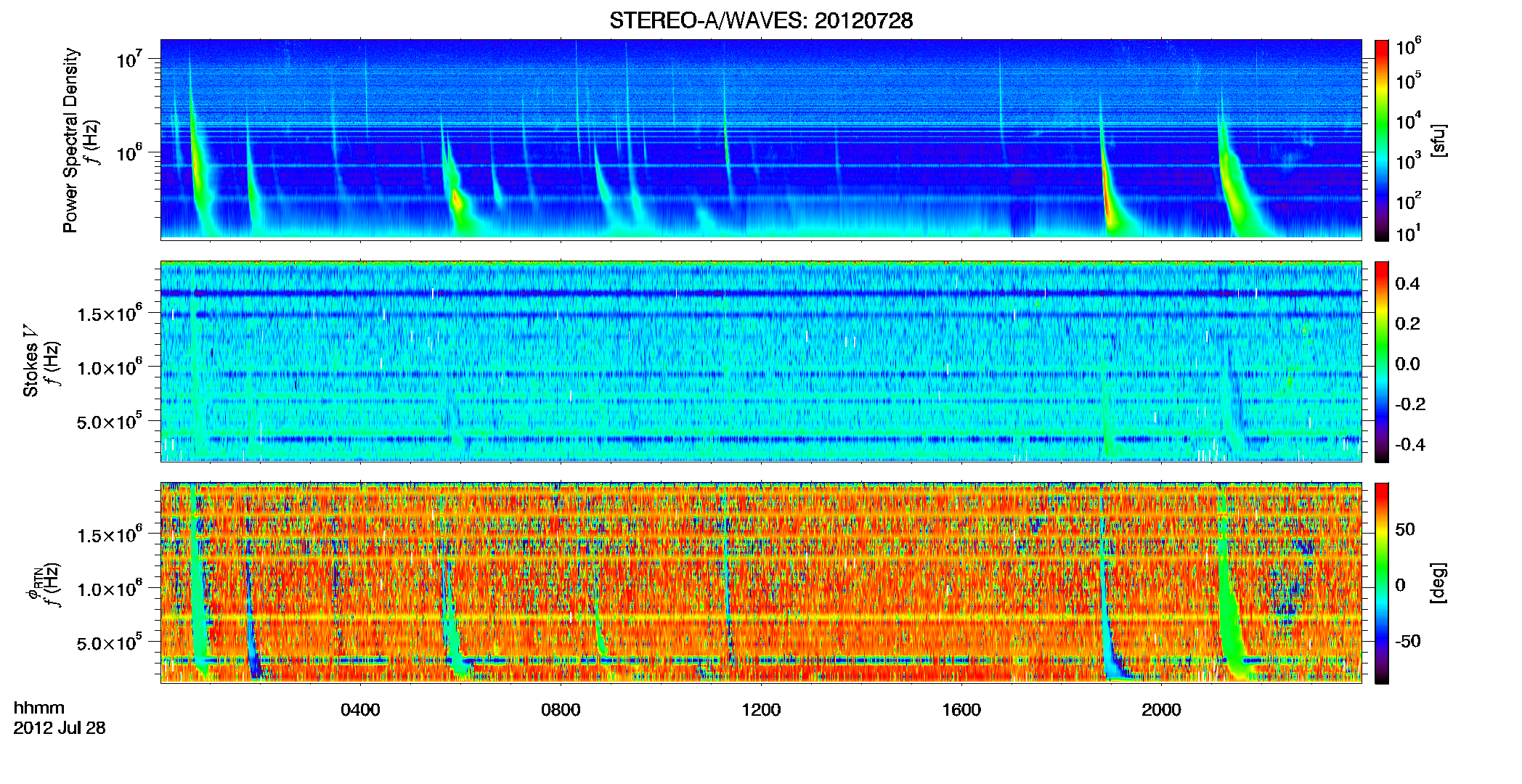Click the 1.5×10^6 tick on Stokes V panel

[110, 313]
